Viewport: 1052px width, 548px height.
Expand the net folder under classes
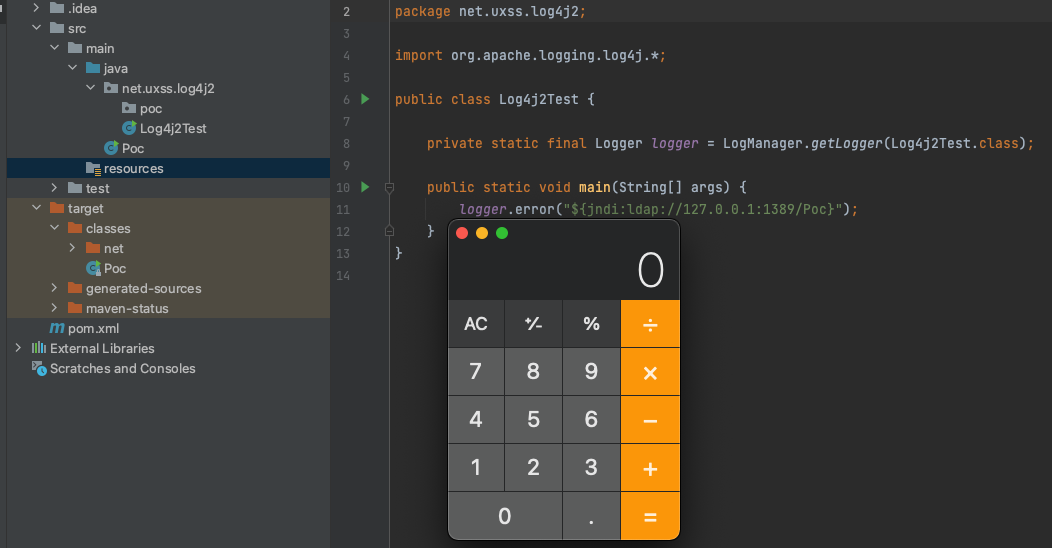(x=72, y=248)
